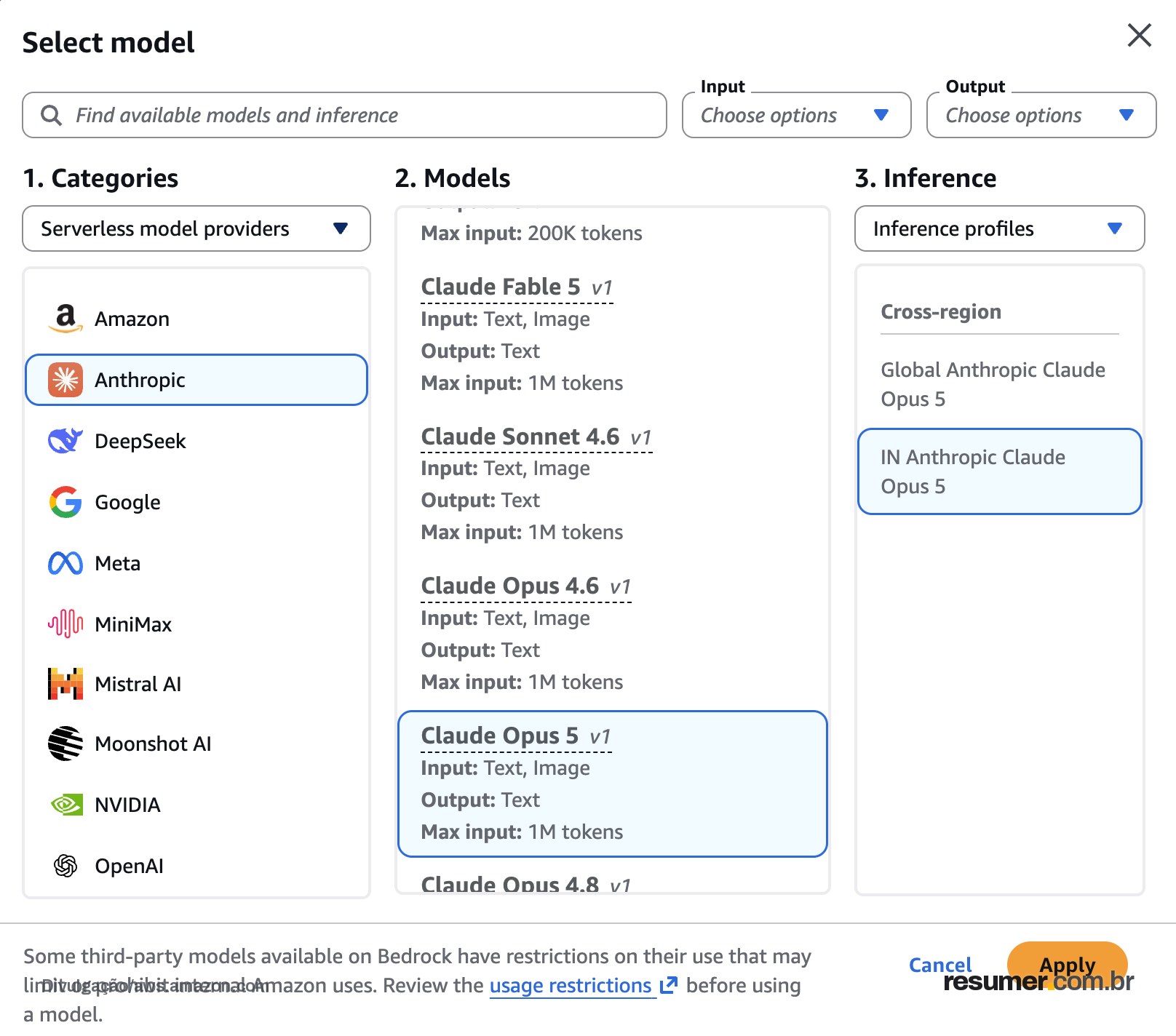This screenshot has height=1036, width=1176.
Task: Select the Mistral AI provider category
Action: pos(196,684)
